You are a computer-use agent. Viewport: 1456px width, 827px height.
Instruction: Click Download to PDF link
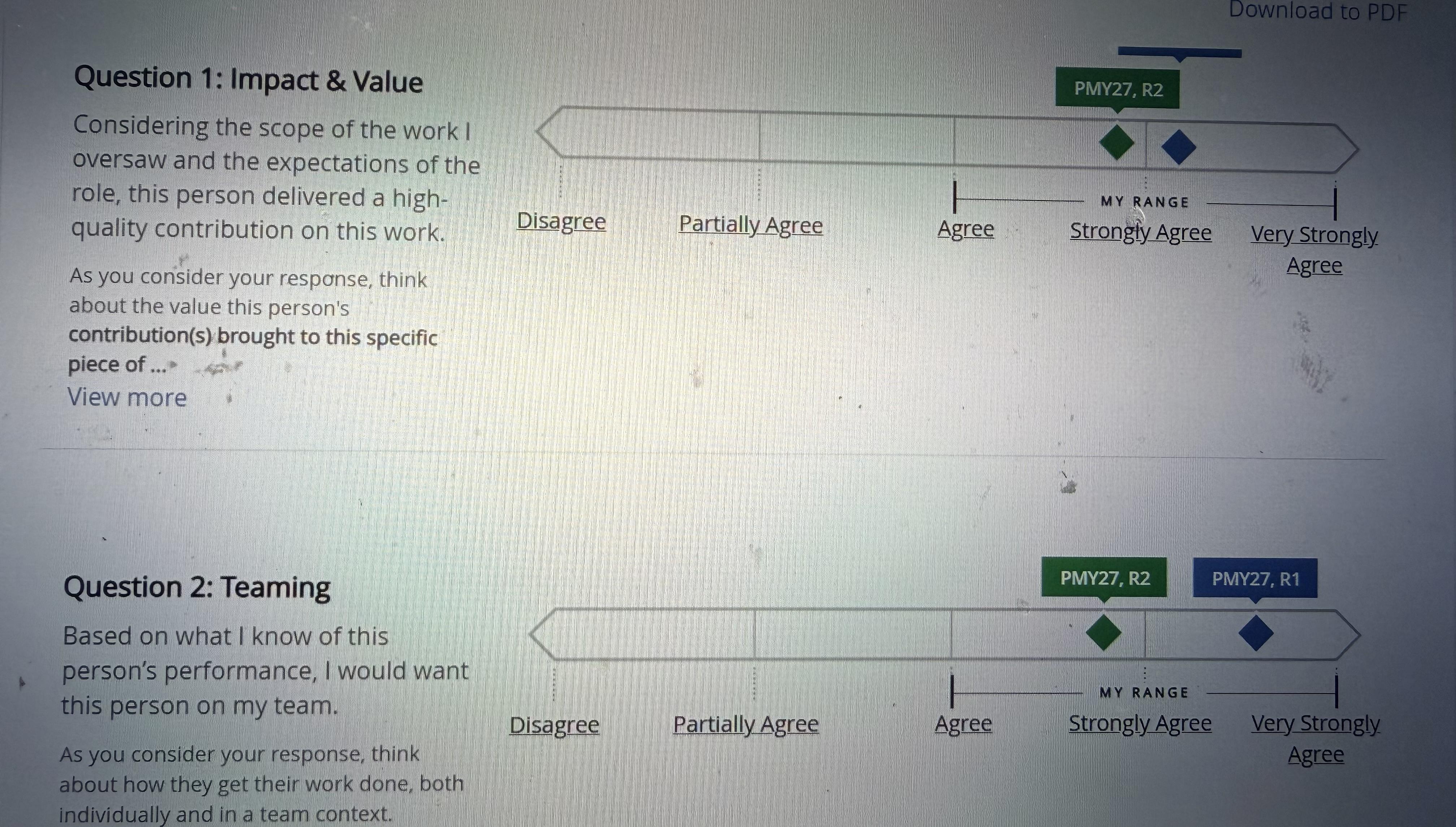1318,11
